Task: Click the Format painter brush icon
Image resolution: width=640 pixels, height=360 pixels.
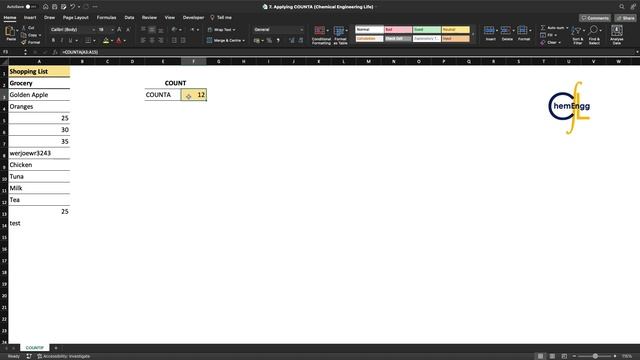Action: 24,42
